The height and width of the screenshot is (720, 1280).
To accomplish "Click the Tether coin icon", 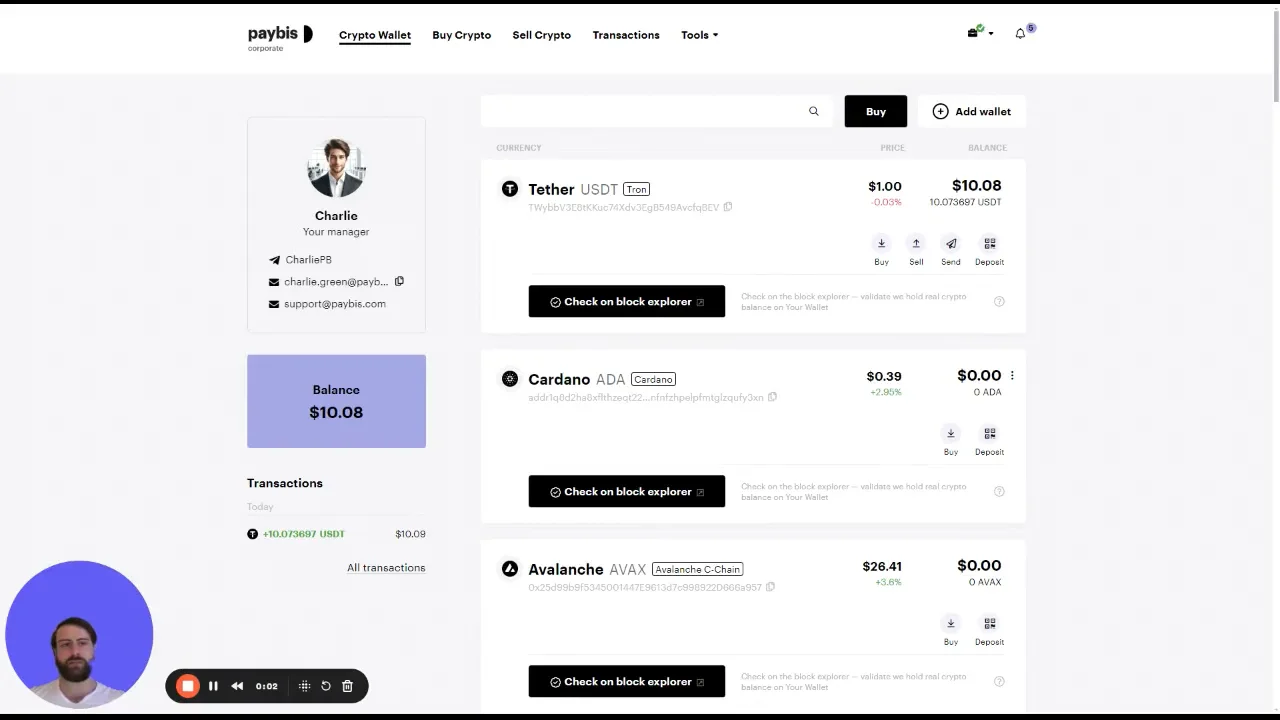I will pyautogui.click(x=510, y=189).
